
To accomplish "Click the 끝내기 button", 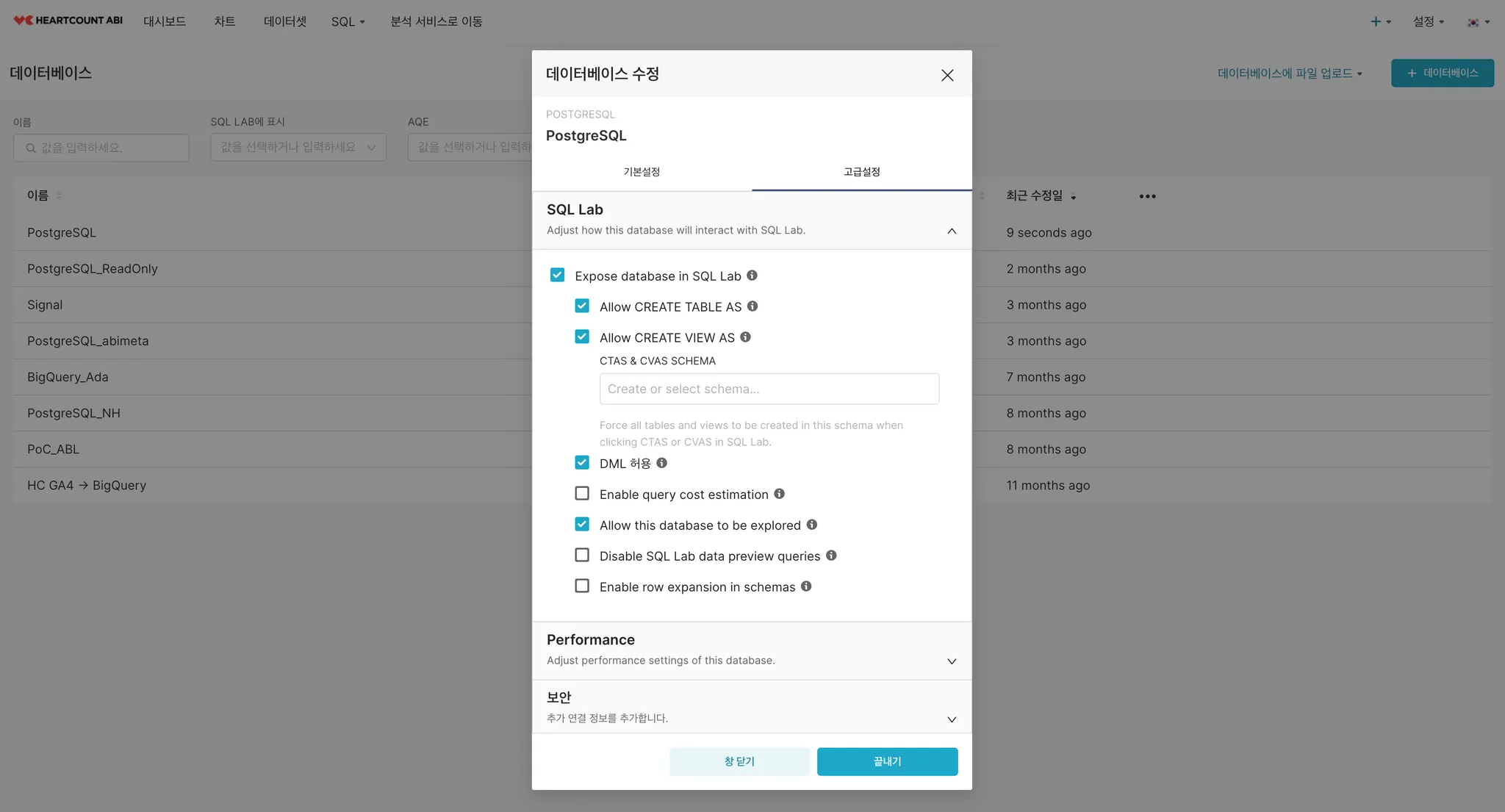I will pos(887,761).
